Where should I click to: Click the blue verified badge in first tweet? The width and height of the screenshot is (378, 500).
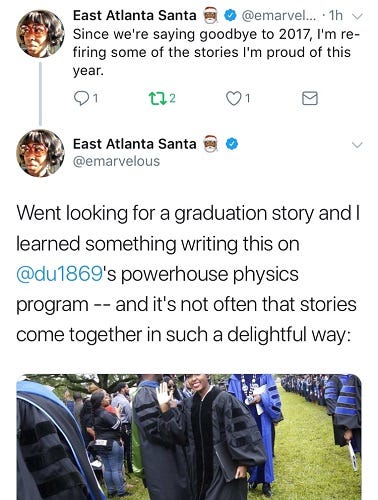(230, 16)
